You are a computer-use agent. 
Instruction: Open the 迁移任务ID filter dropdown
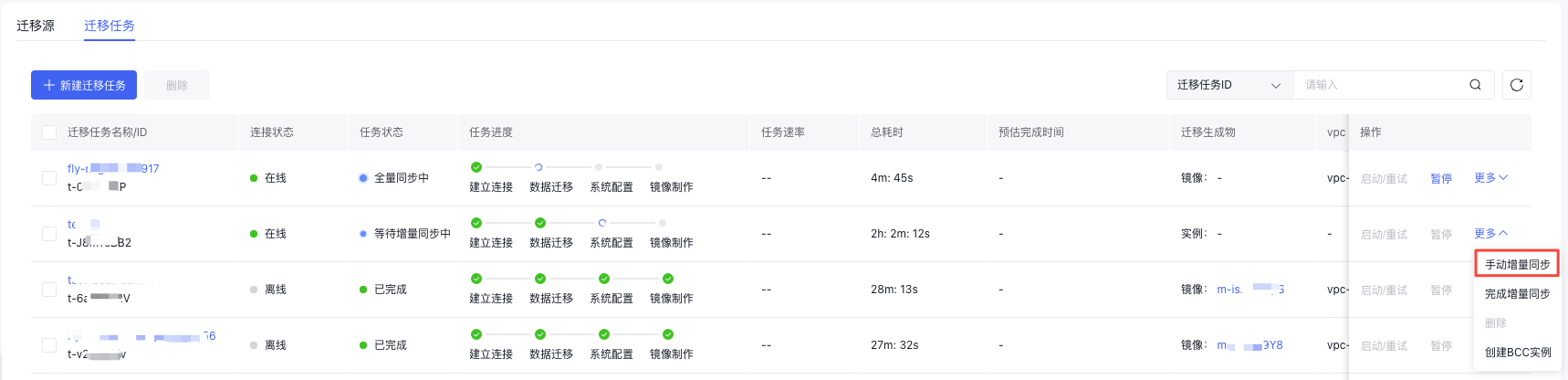pyautogui.click(x=1229, y=85)
